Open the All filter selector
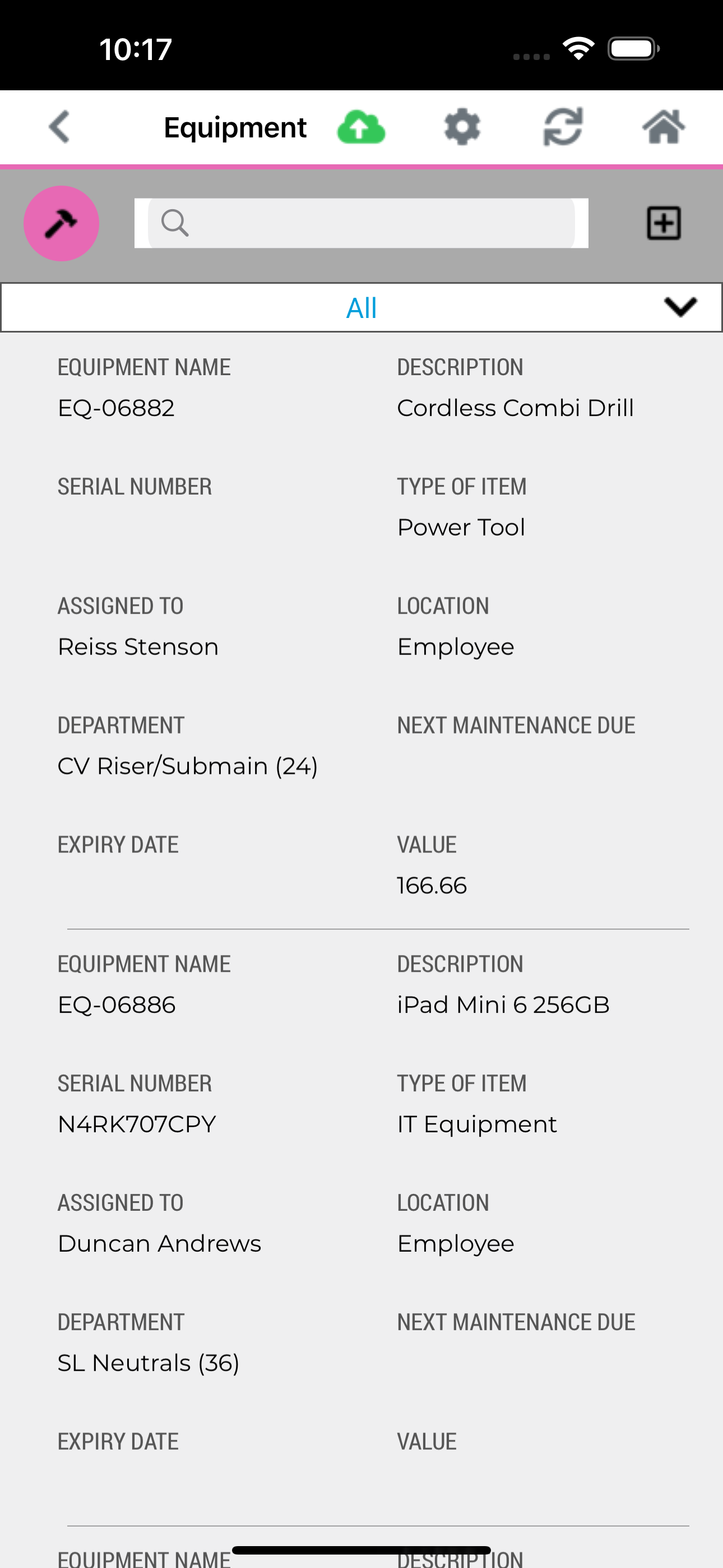This screenshot has width=723, height=1568. click(x=361, y=308)
